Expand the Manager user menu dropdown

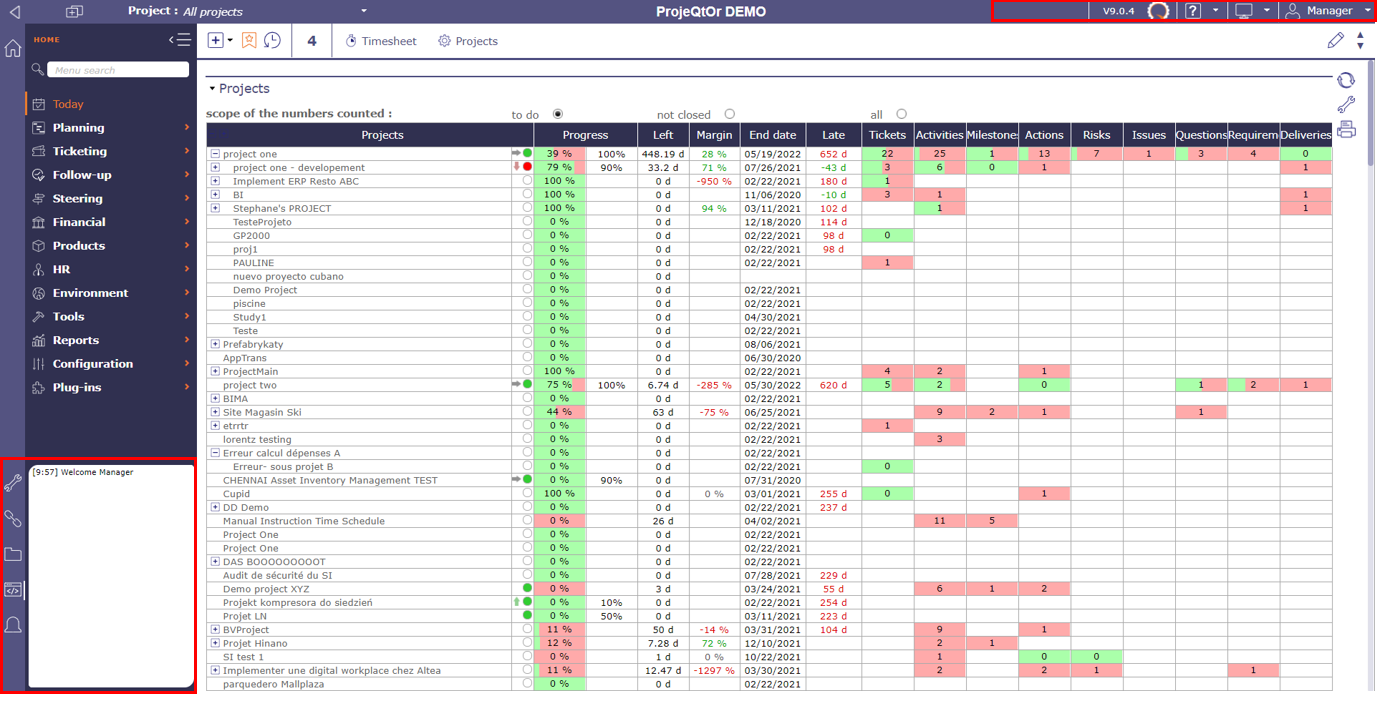click(x=1367, y=11)
